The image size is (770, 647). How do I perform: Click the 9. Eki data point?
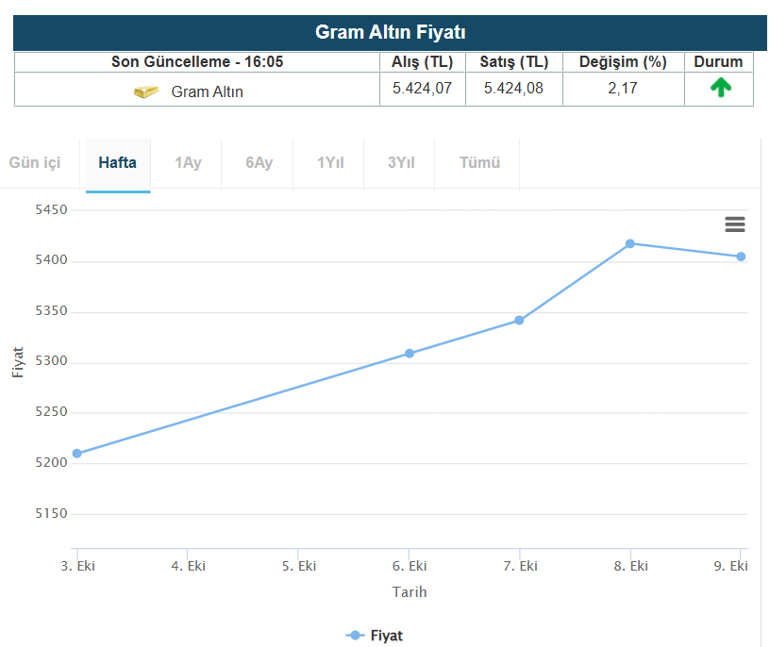coord(741,257)
